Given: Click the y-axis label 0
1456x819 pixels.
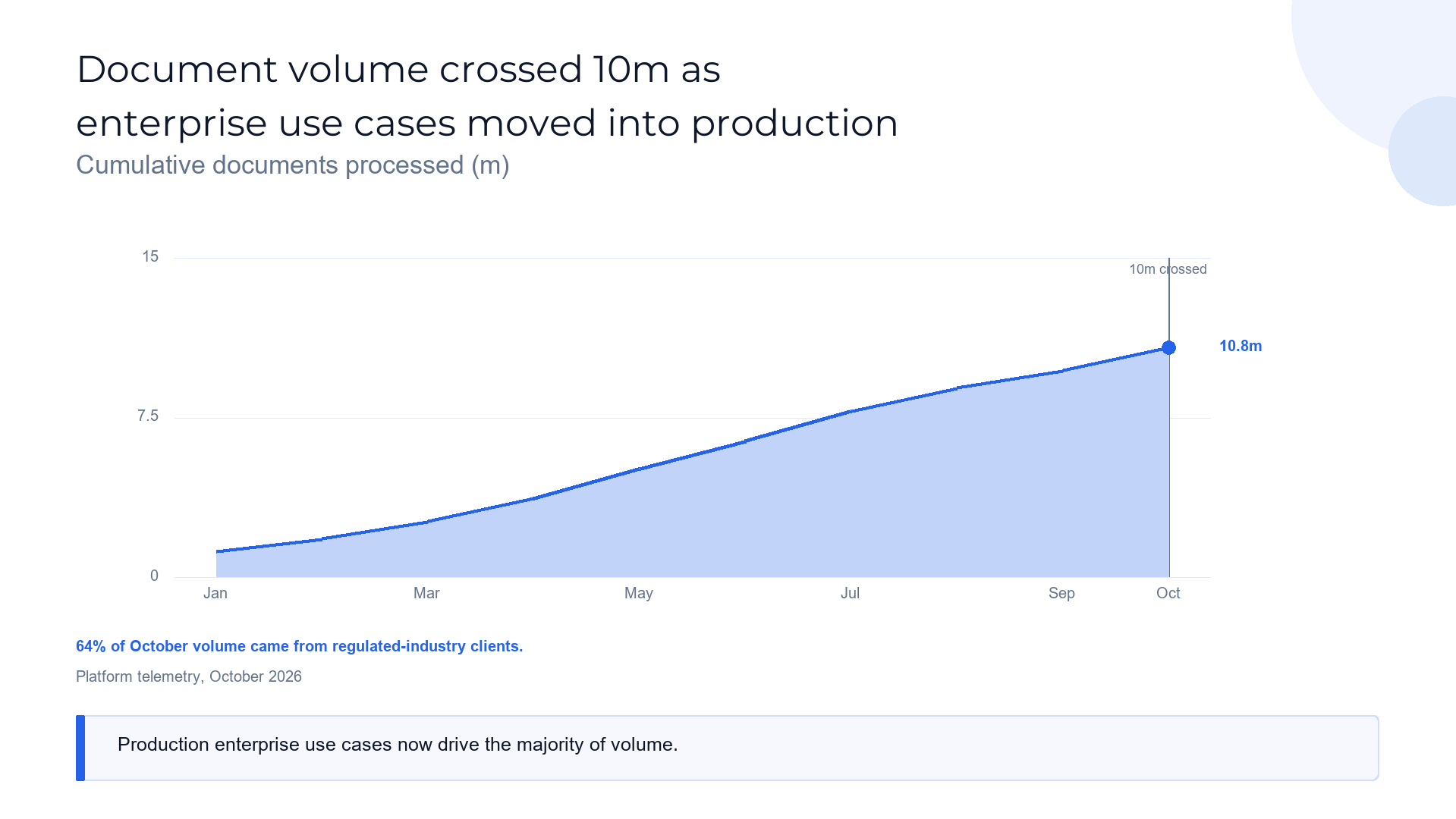Looking at the screenshot, I should (155, 576).
